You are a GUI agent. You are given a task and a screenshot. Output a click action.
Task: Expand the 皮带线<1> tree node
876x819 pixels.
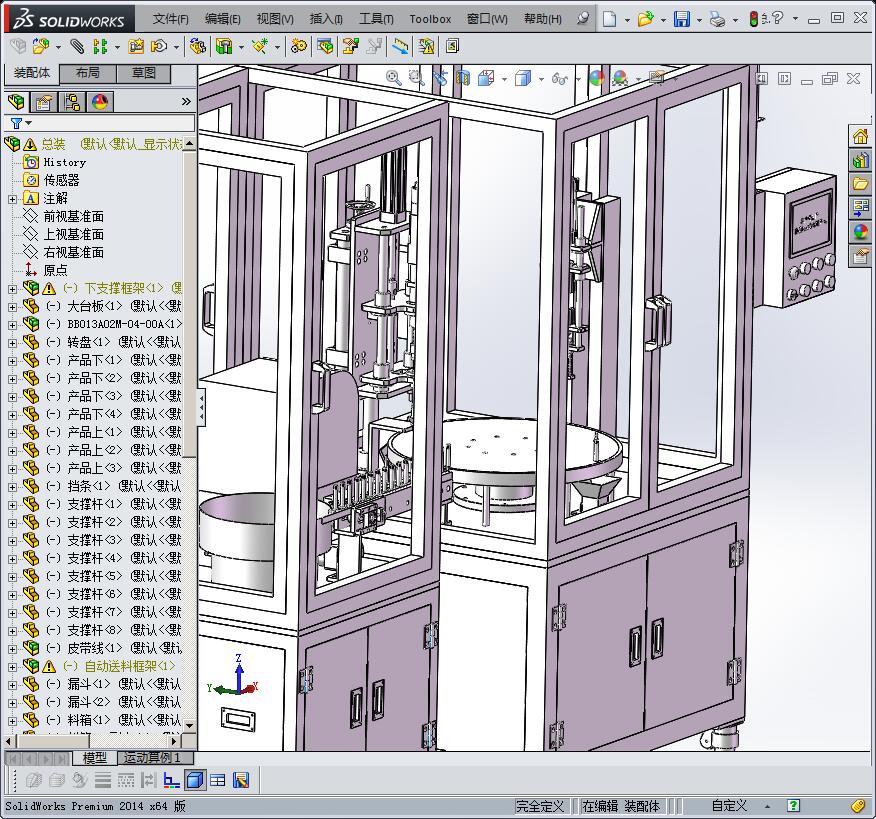click(x=12, y=648)
